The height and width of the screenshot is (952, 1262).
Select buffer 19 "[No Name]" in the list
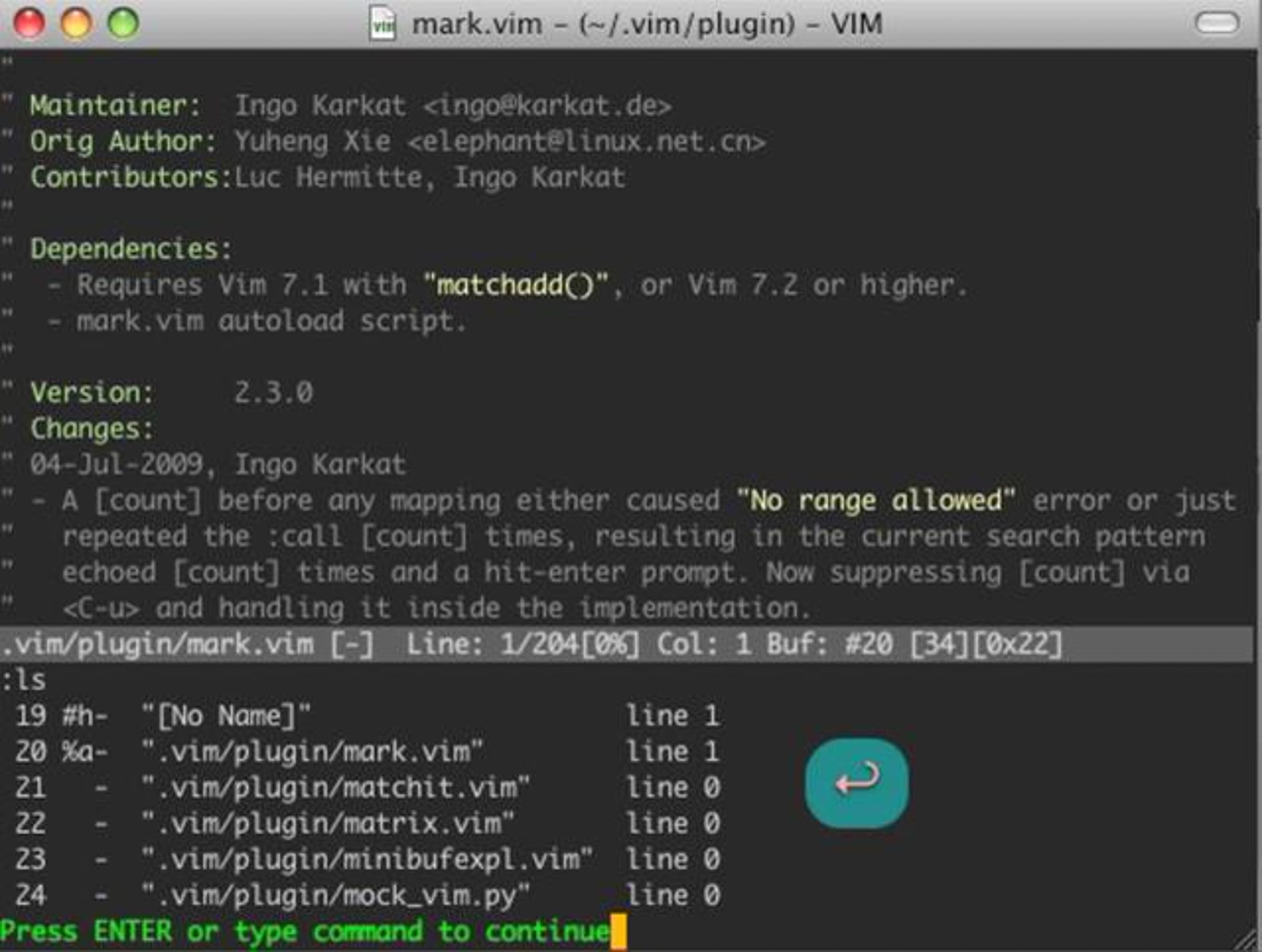(x=367, y=716)
